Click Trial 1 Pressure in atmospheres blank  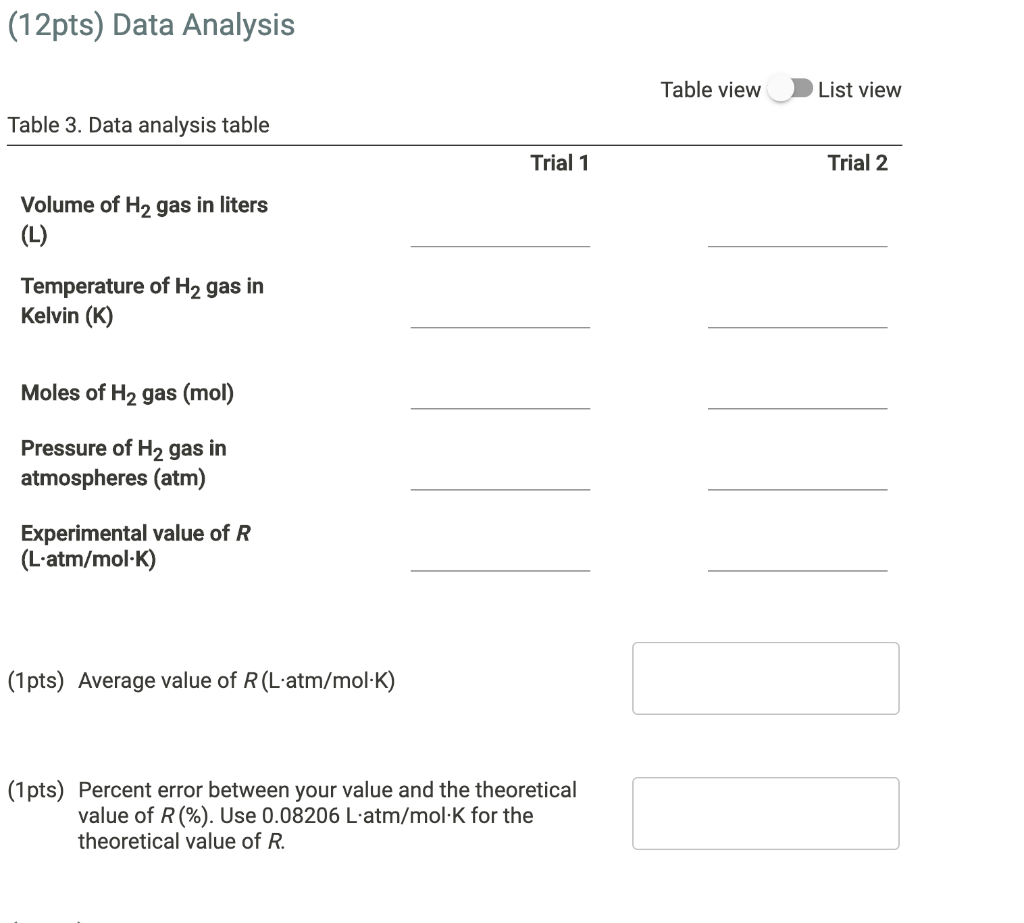pos(499,483)
